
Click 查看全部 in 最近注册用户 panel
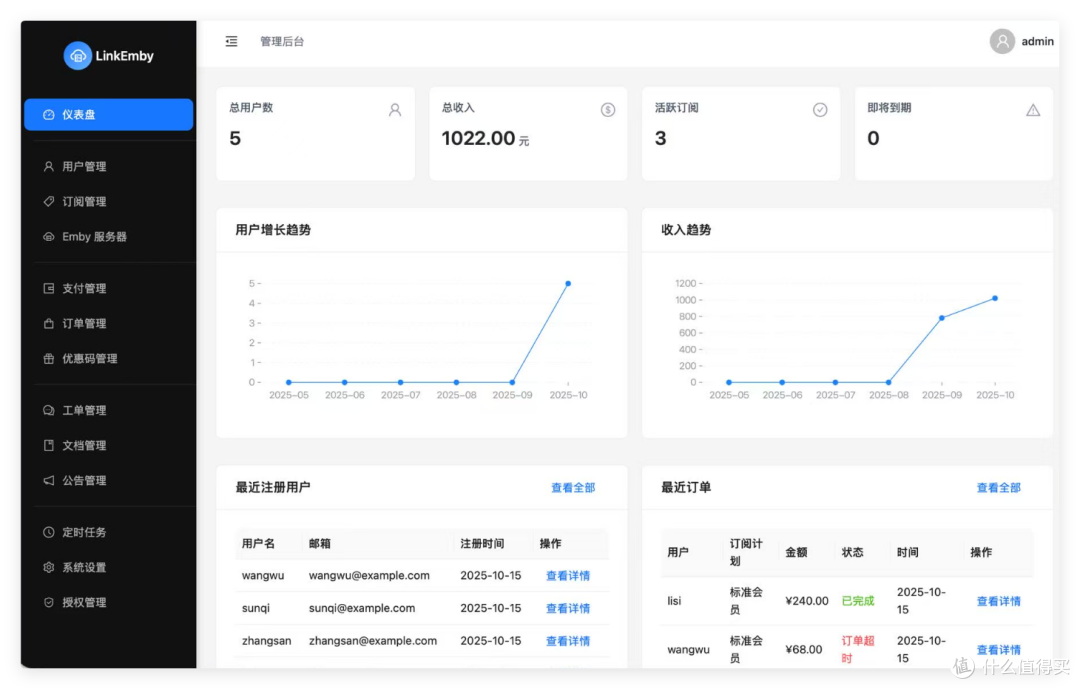[x=573, y=488]
